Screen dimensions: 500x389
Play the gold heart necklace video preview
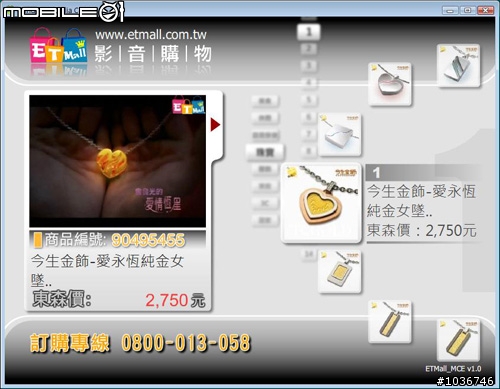coord(117,161)
